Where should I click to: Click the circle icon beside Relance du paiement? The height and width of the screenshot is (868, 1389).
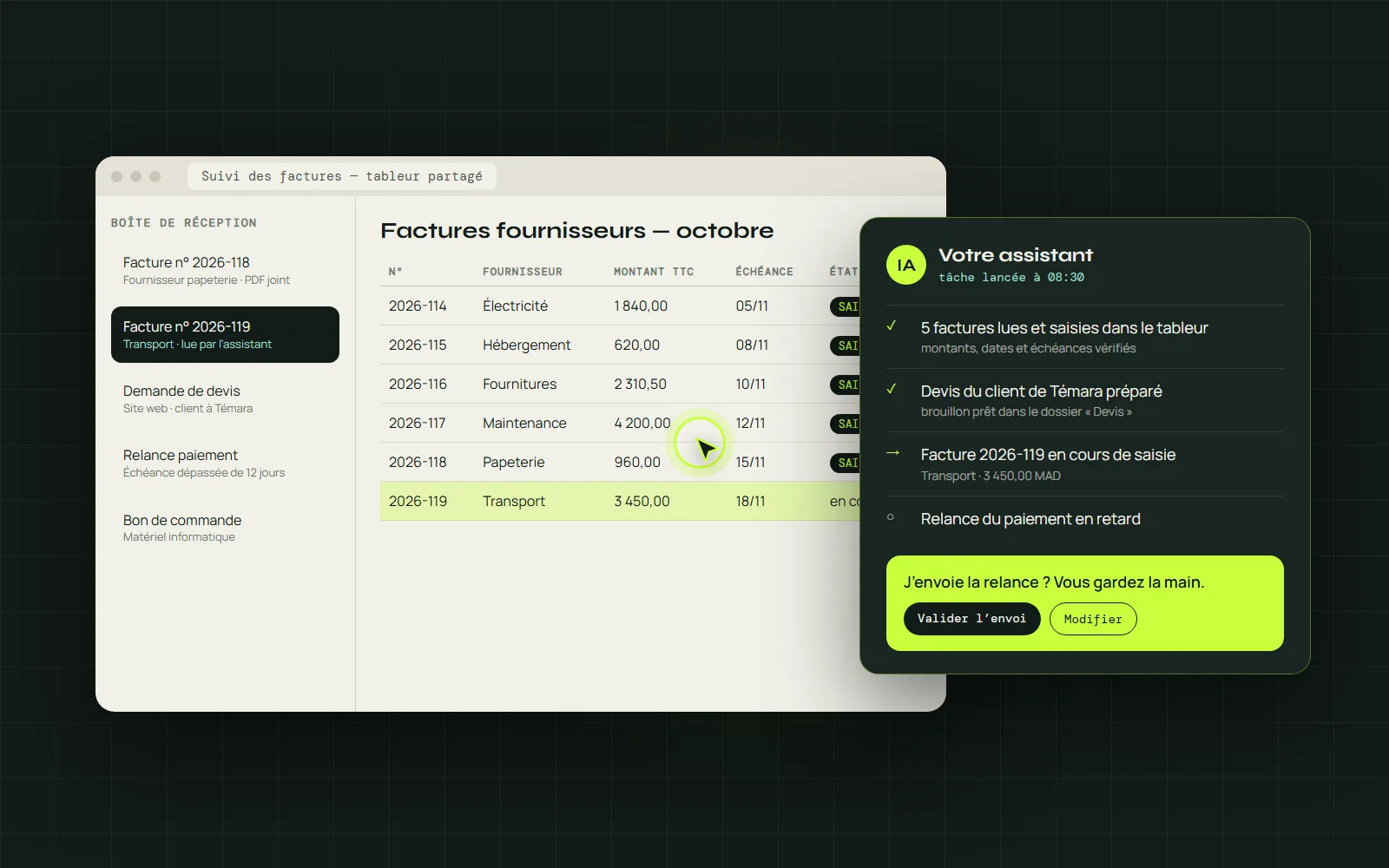click(x=891, y=517)
